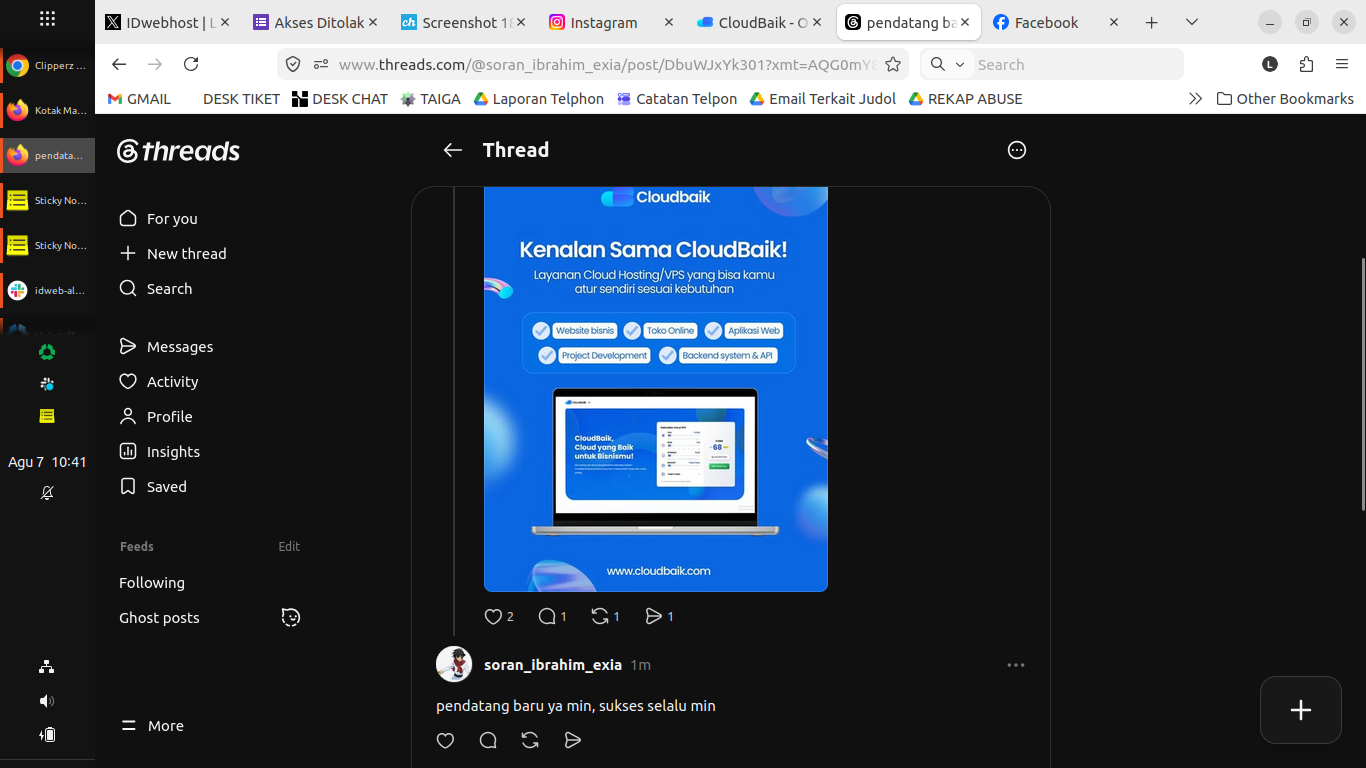Close the Instagram tab
Screen dimensions: 1366x768
[668, 22]
